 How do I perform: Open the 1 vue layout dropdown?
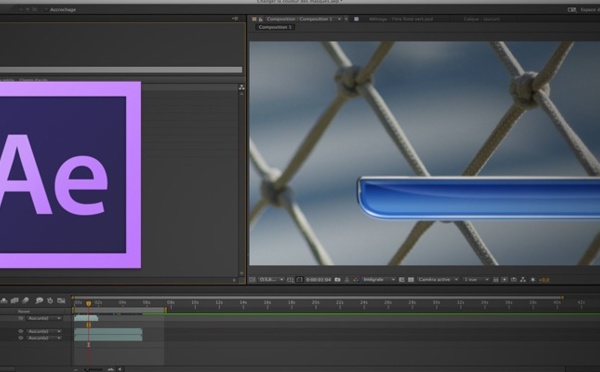[x=476, y=280]
